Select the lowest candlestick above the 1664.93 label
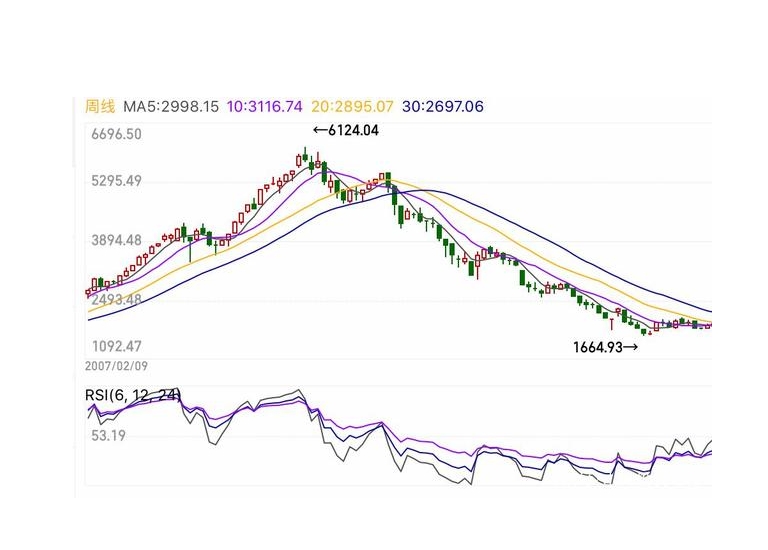 (x=646, y=331)
